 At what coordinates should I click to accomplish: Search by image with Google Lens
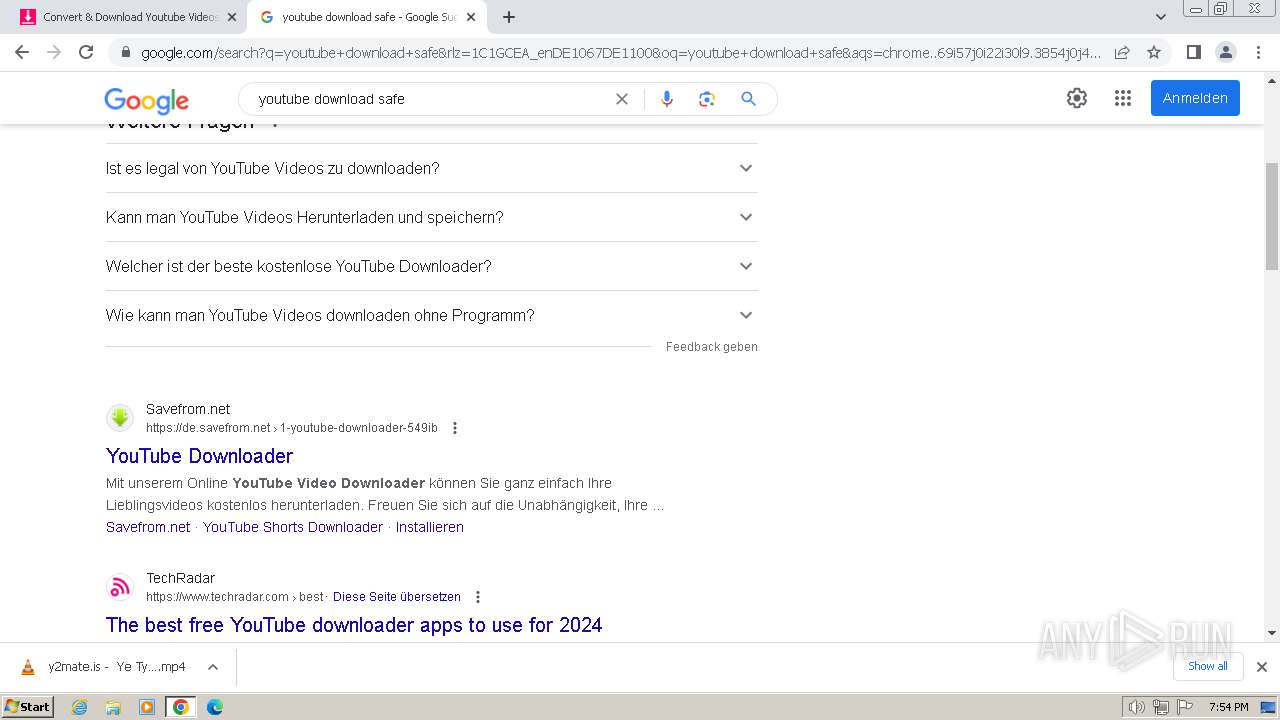tap(707, 99)
